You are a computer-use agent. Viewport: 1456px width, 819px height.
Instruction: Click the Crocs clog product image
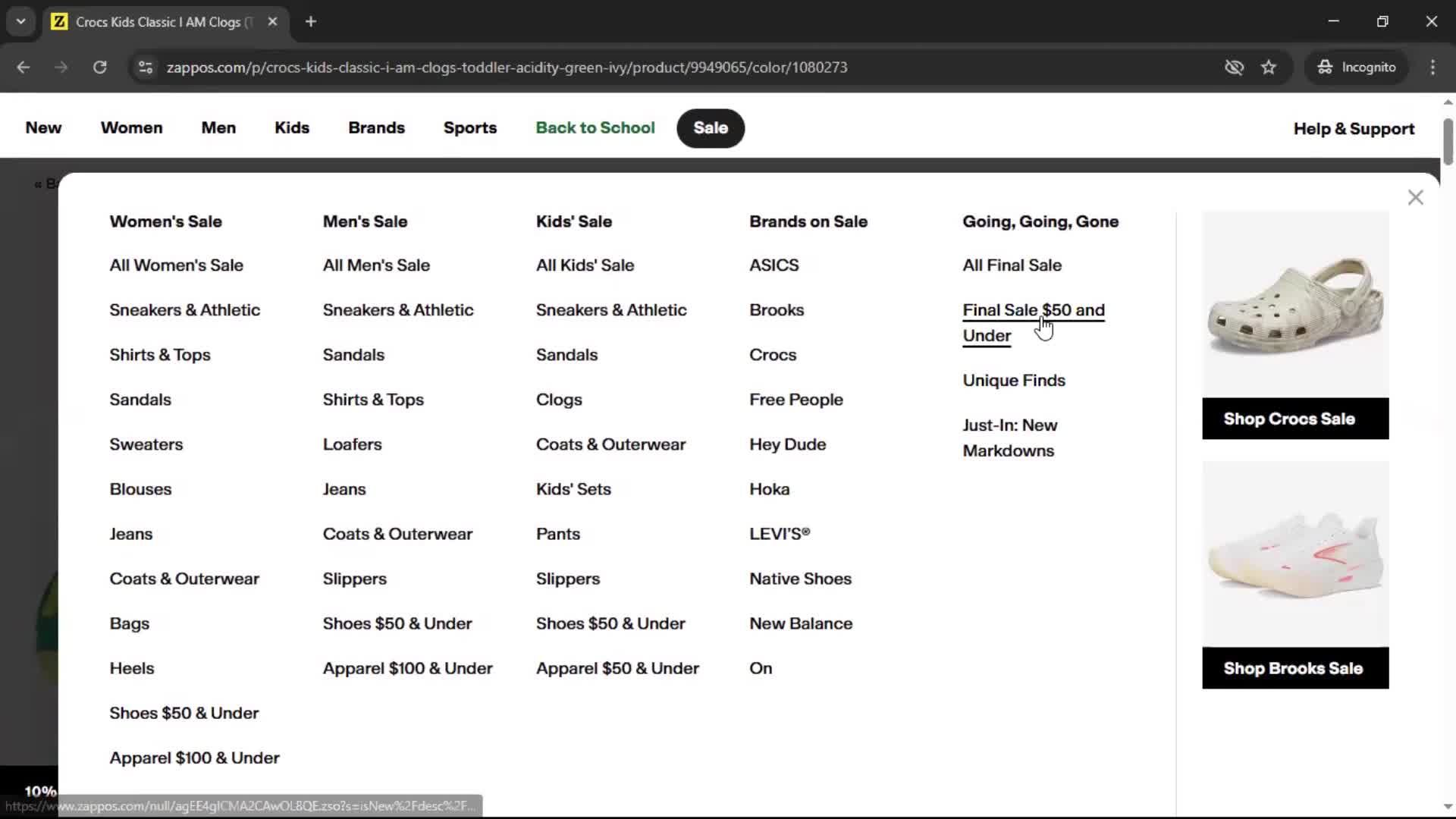click(x=1295, y=305)
